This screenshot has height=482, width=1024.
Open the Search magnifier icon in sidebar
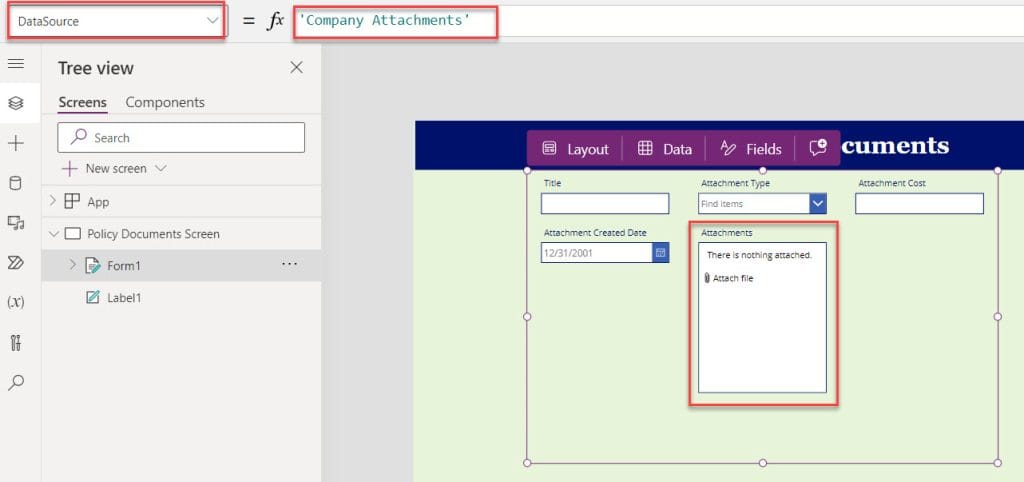point(16,382)
